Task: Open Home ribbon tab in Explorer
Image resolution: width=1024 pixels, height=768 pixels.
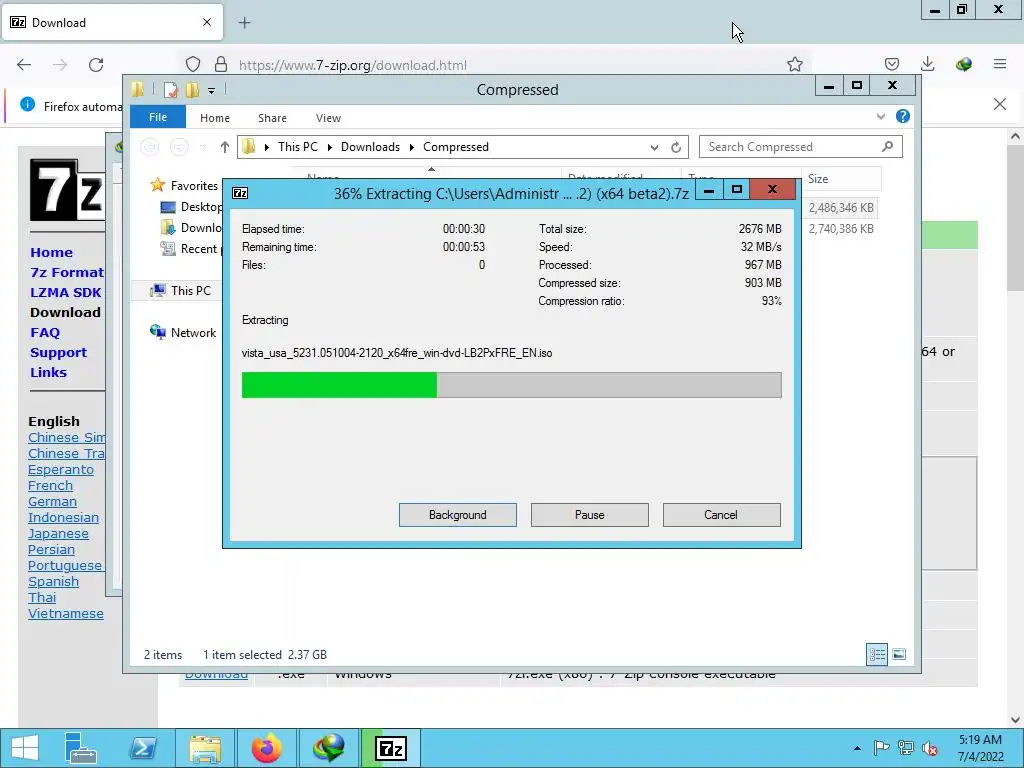Action: (x=215, y=118)
